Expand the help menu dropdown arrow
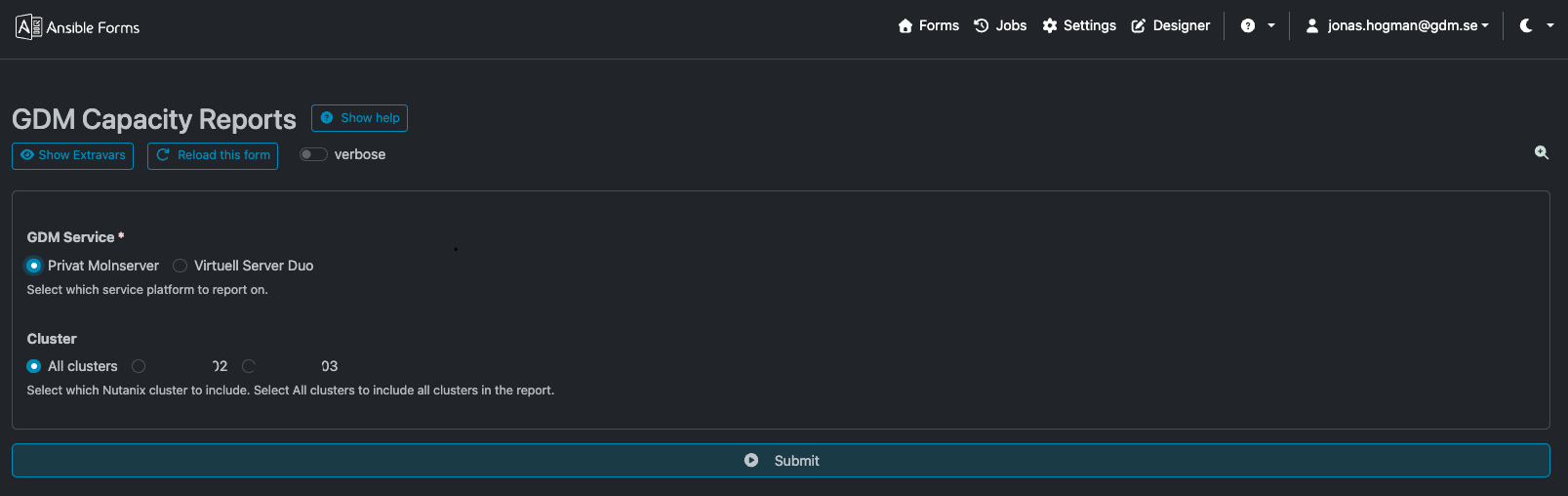This screenshot has height=496, width=1568. [x=1271, y=26]
